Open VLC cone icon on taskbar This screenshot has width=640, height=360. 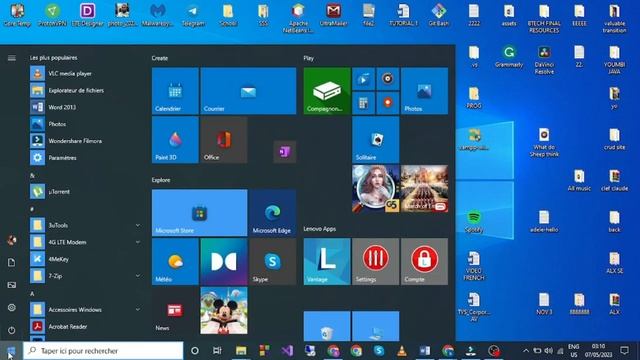pos(402,351)
